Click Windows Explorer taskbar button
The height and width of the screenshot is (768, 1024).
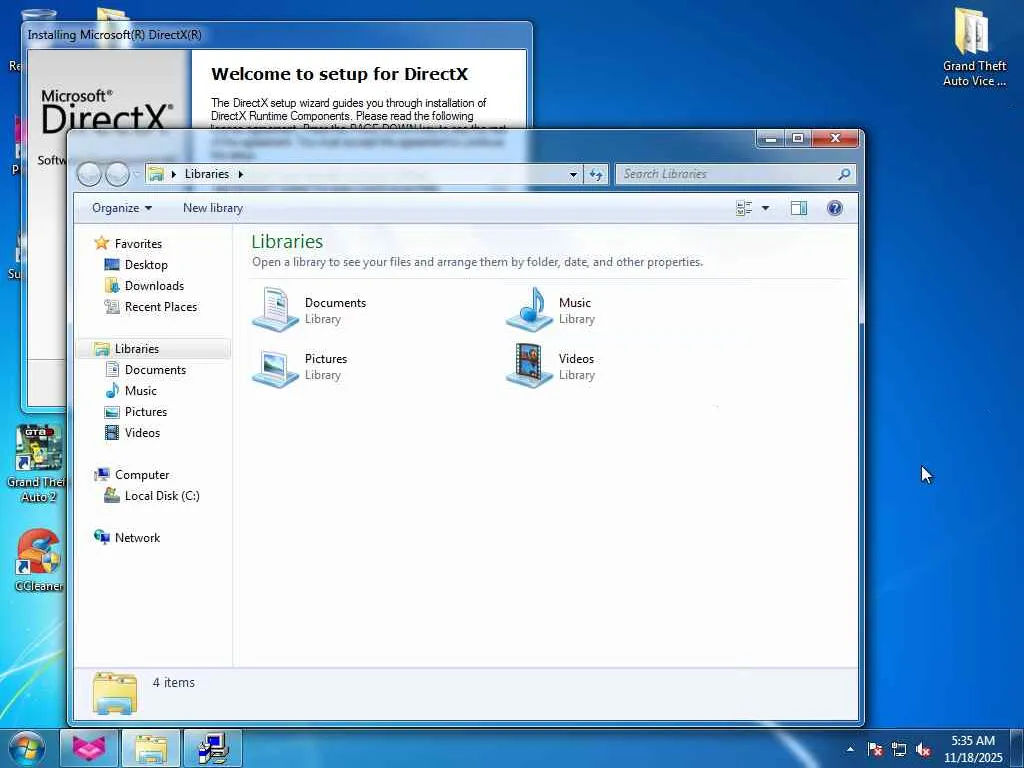click(x=151, y=748)
